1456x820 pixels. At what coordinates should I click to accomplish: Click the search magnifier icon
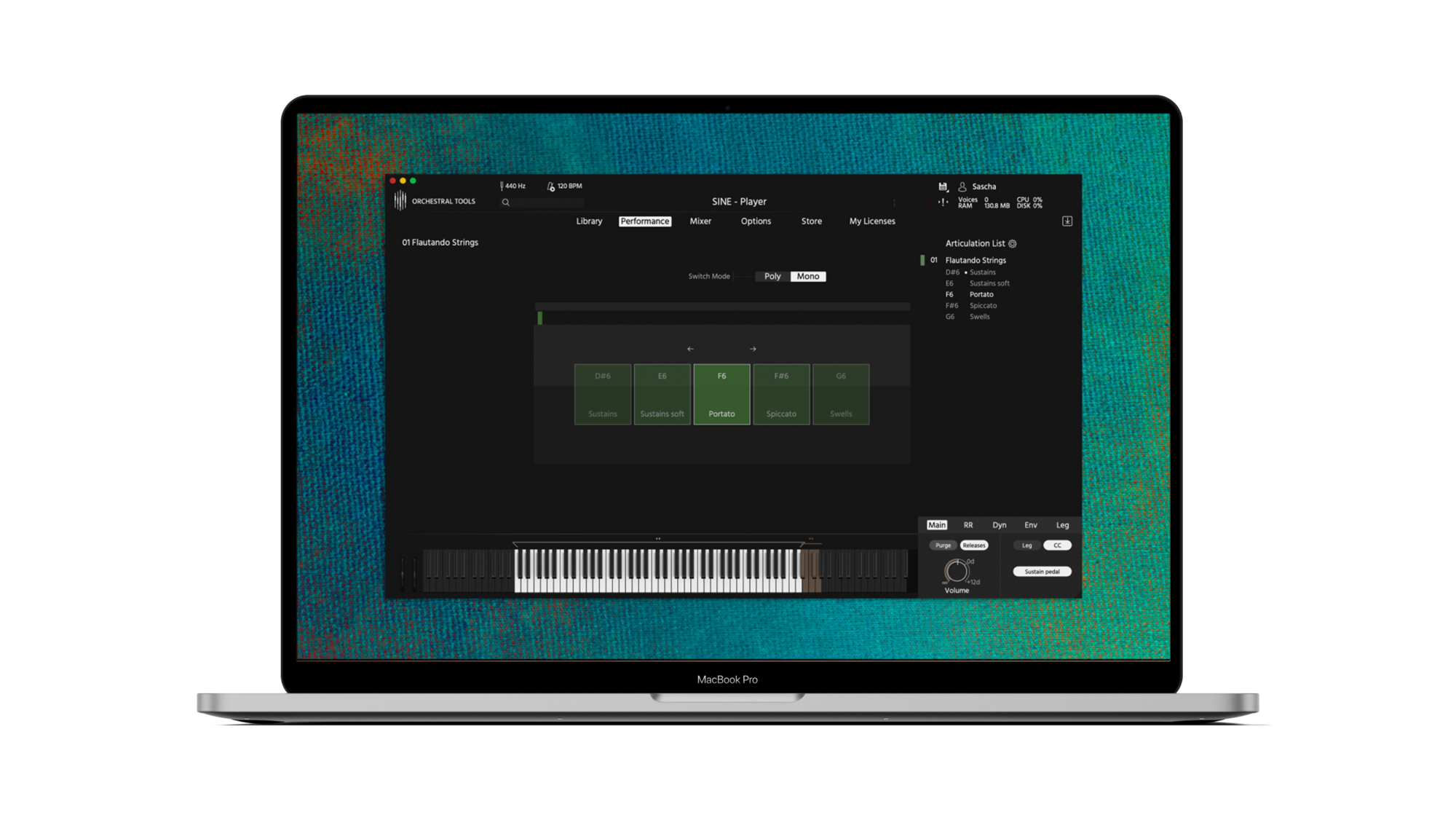pos(505,201)
